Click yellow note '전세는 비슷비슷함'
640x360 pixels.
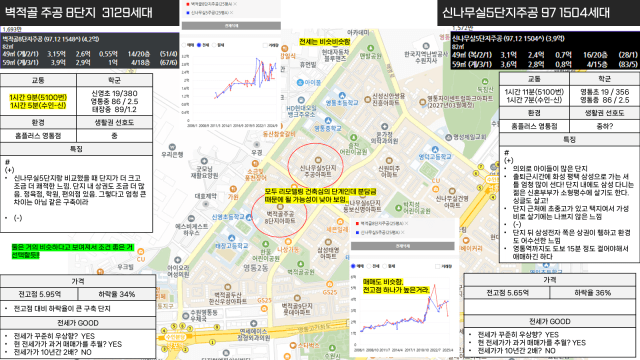(324, 42)
